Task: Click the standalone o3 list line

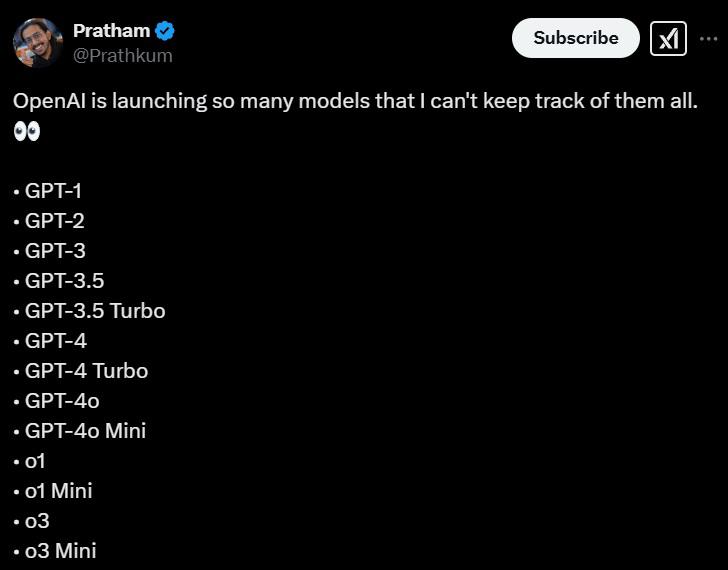Action: (33, 520)
